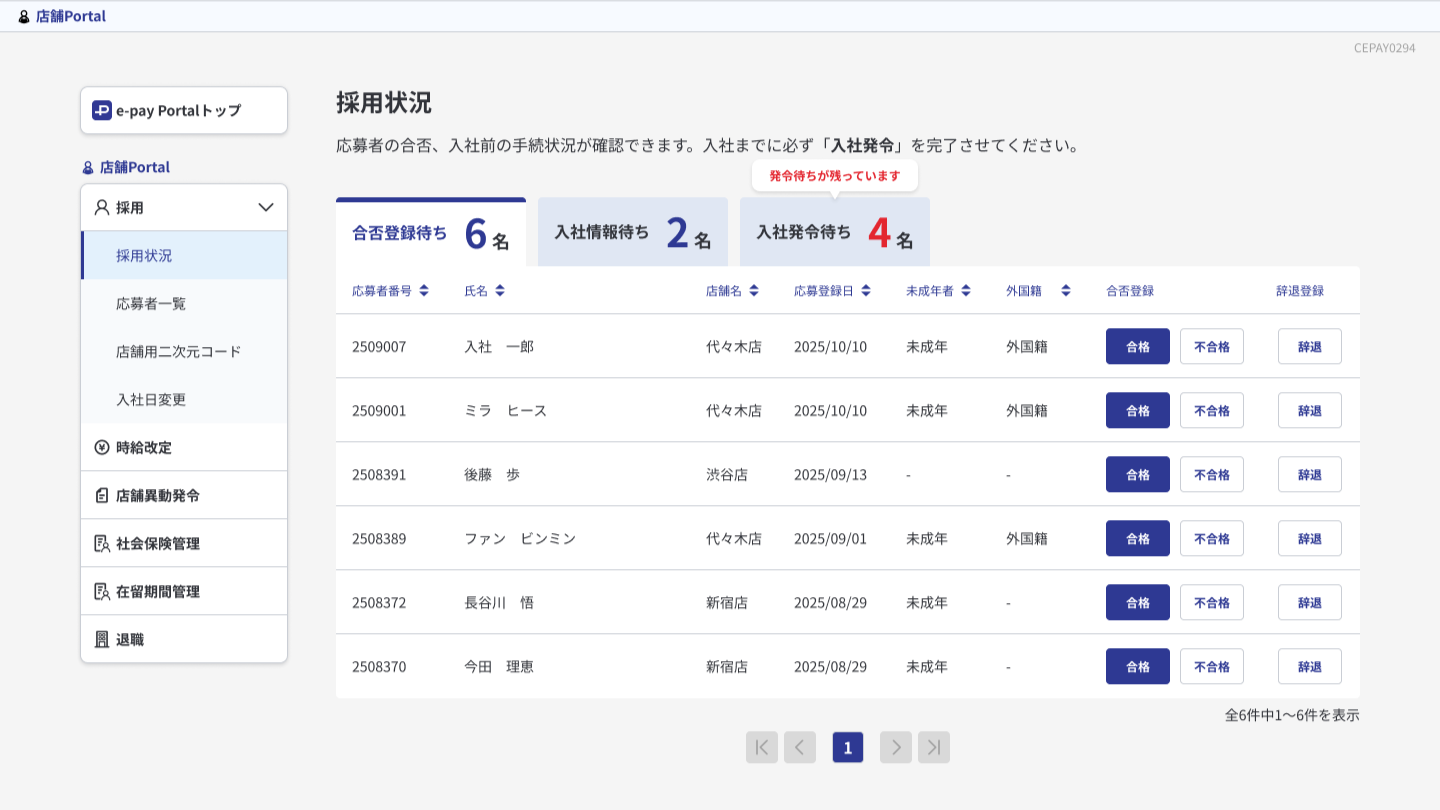The image size is (1440, 810).
Task: Switch to the 入社情報待ち tab
Action: tap(633, 233)
